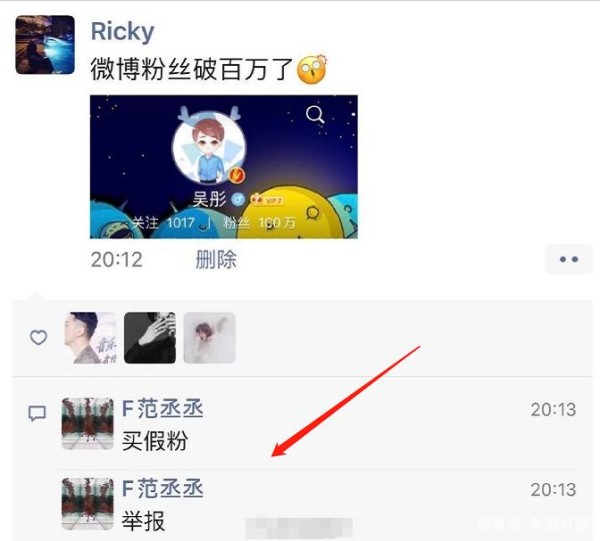Open third liker's pale pink avatar
Screen dimensions: 600x541
209,337
